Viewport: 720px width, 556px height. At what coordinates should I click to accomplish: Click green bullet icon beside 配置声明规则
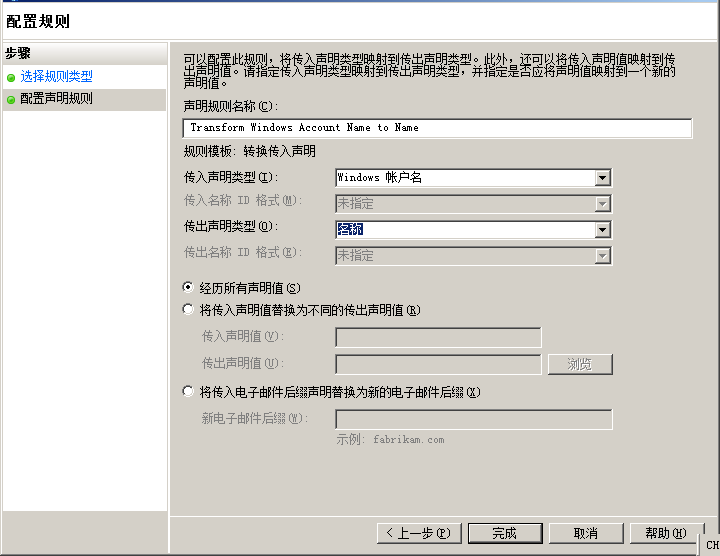click(x=11, y=100)
